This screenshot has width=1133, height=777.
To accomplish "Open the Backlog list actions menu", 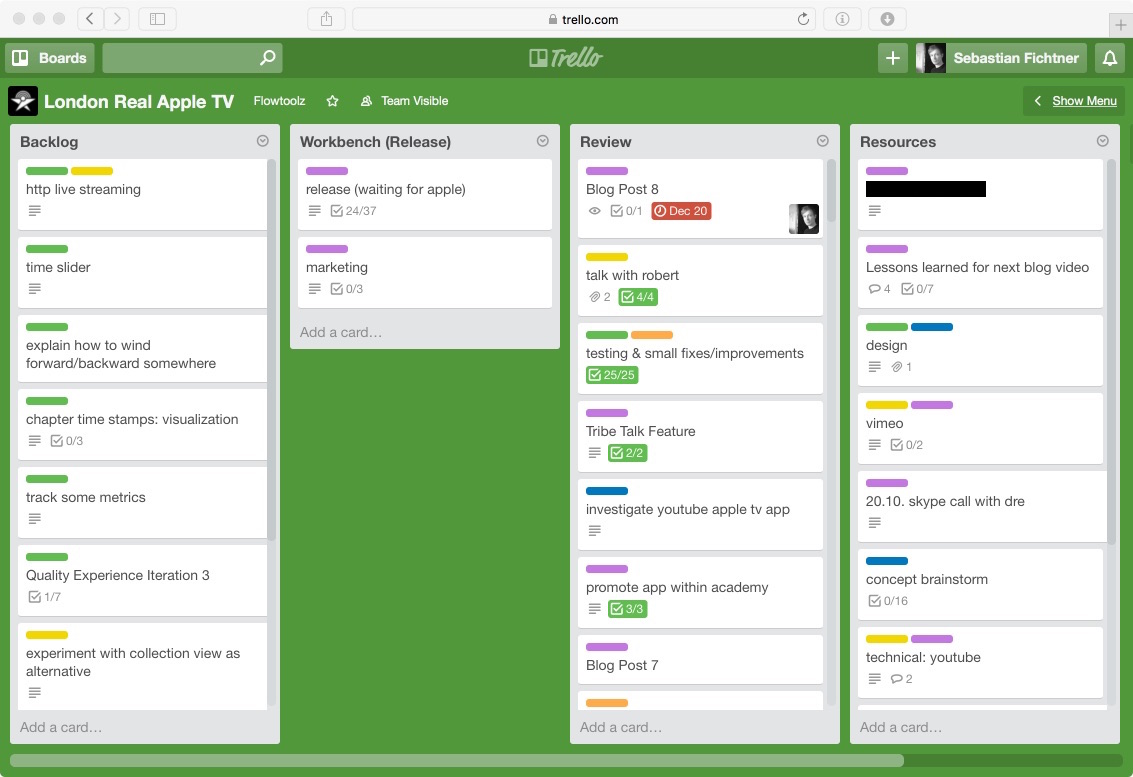I will point(262,141).
